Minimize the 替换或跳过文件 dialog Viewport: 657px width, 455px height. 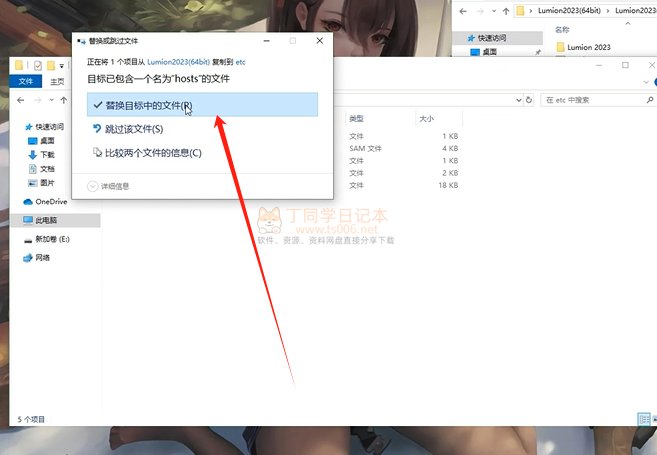[x=266, y=41]
